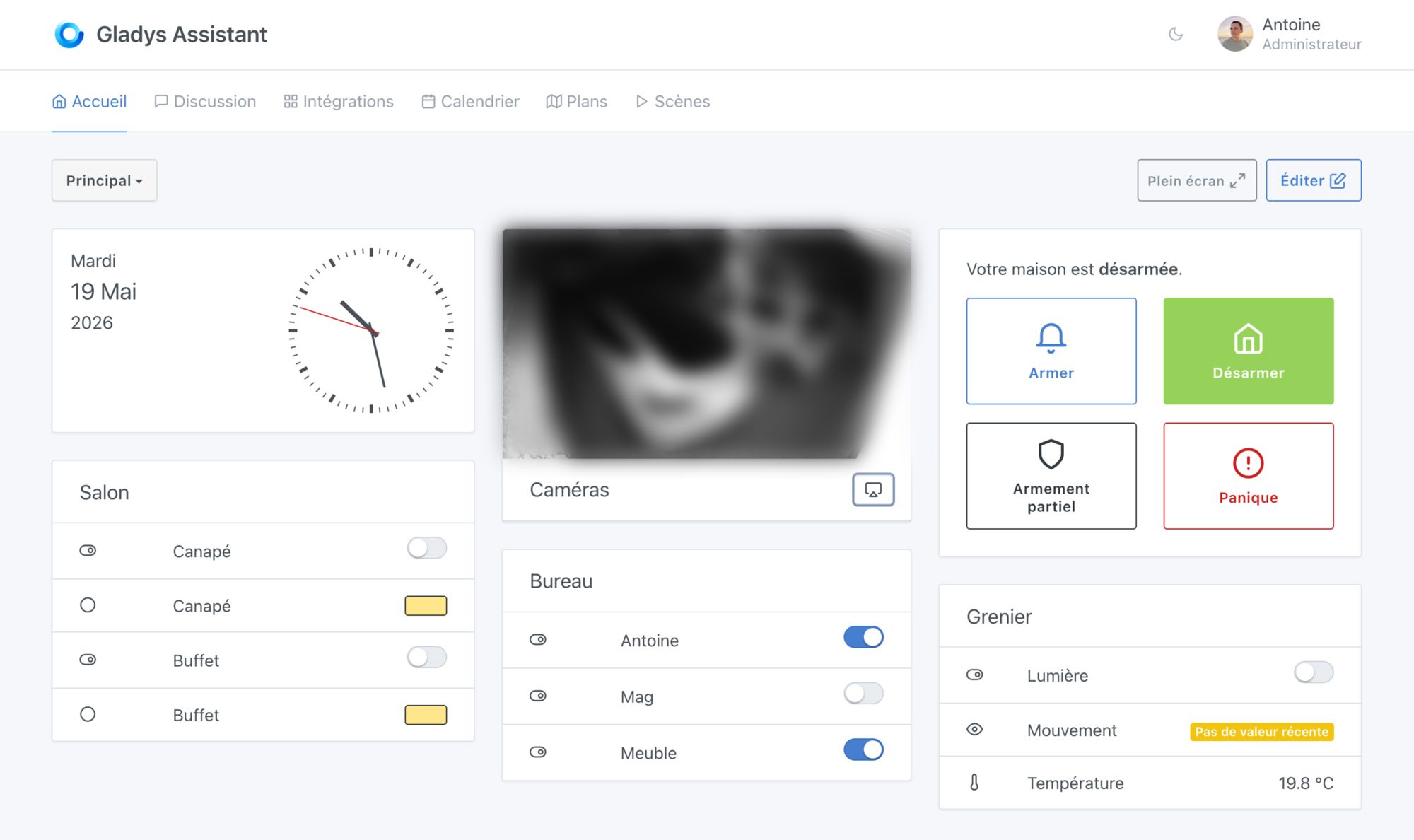Image resolution: width=1414 pixels, height=840 pixels.
Task: Click the Température thermometer icon in Grenier
Action: [974, 782]
